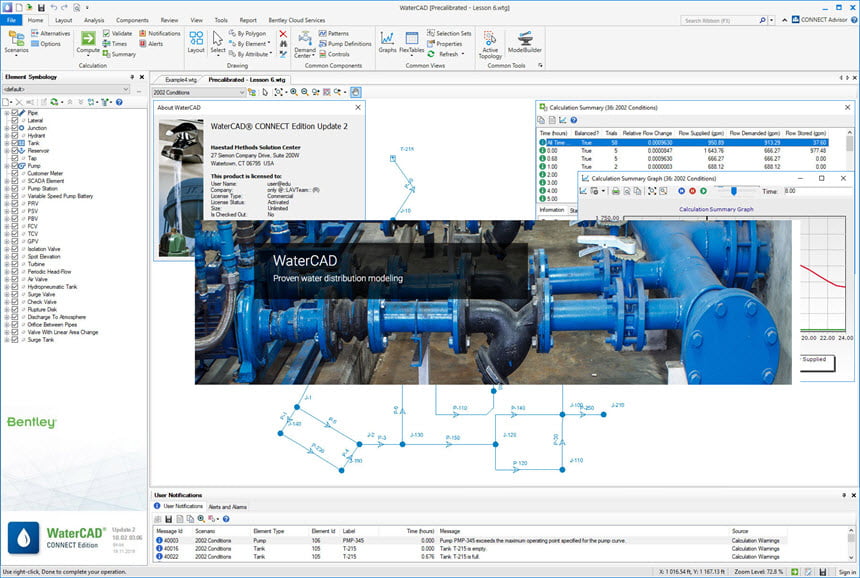Expand the Turbine tree node

tap(7, 264)
